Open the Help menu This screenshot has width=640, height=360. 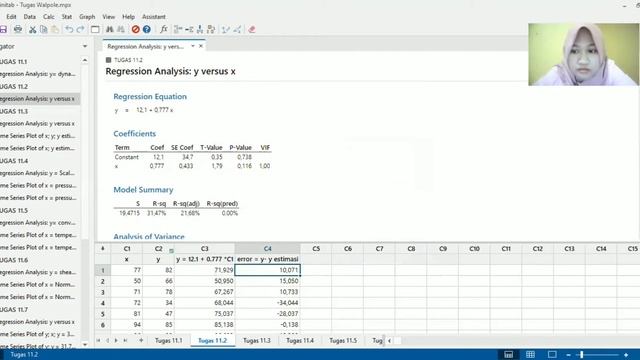pos(128,17)
